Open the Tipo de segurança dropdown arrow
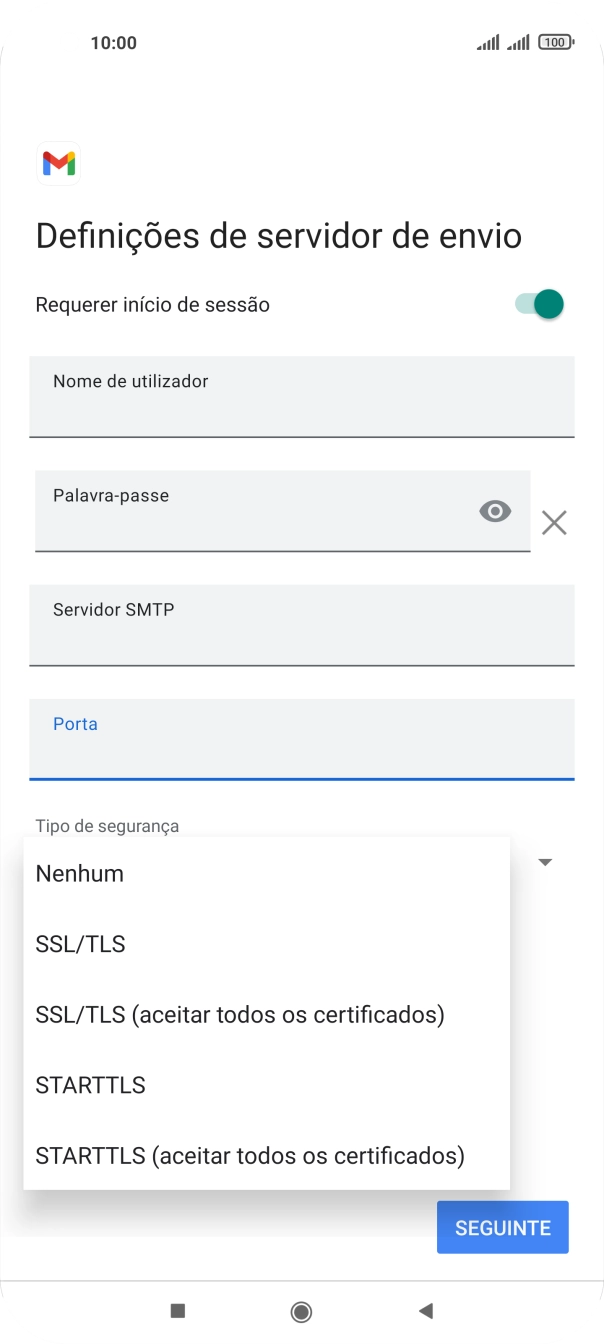The height and width of the screenshot is (1344, 604). [544, 861]
